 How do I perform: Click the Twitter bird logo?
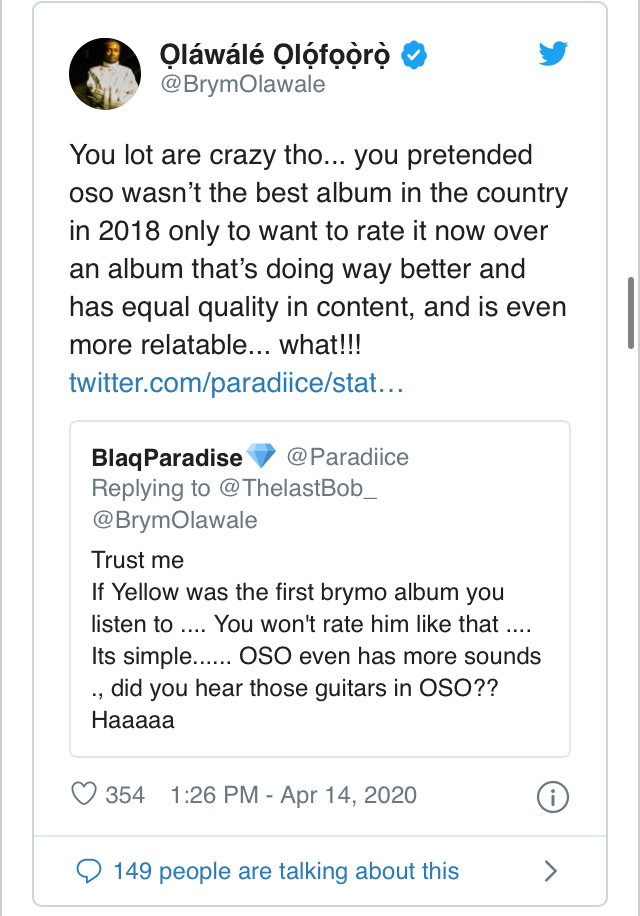[552, 54]
